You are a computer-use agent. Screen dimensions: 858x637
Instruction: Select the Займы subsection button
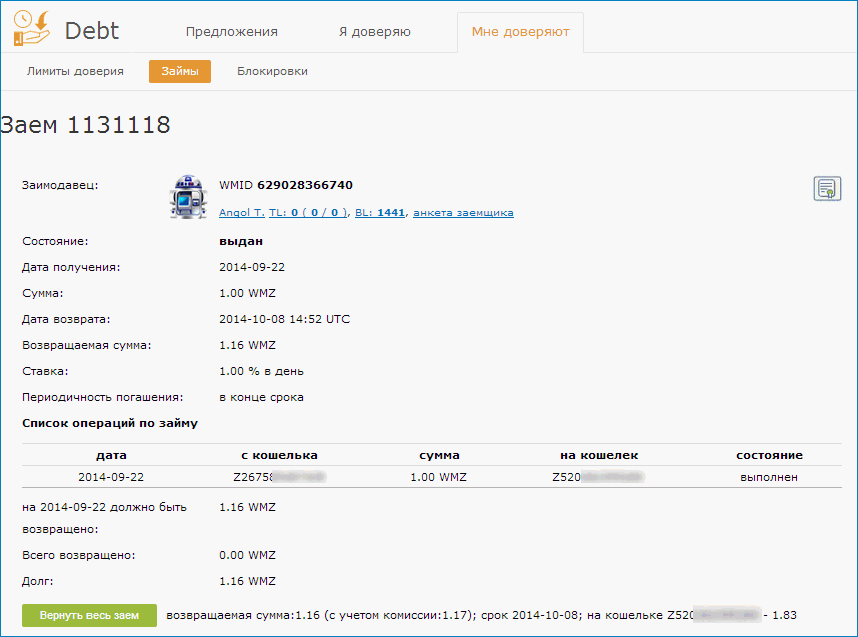point(180,72)
